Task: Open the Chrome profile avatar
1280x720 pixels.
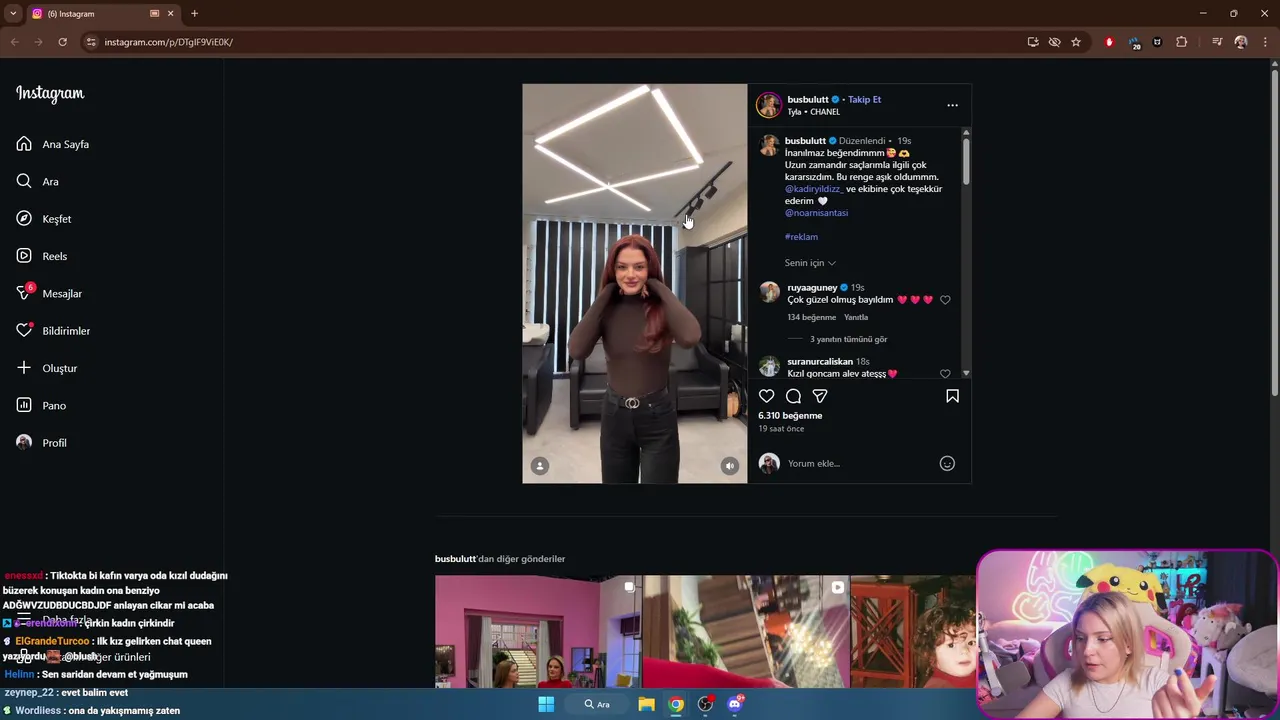Action: point(1241,42)
